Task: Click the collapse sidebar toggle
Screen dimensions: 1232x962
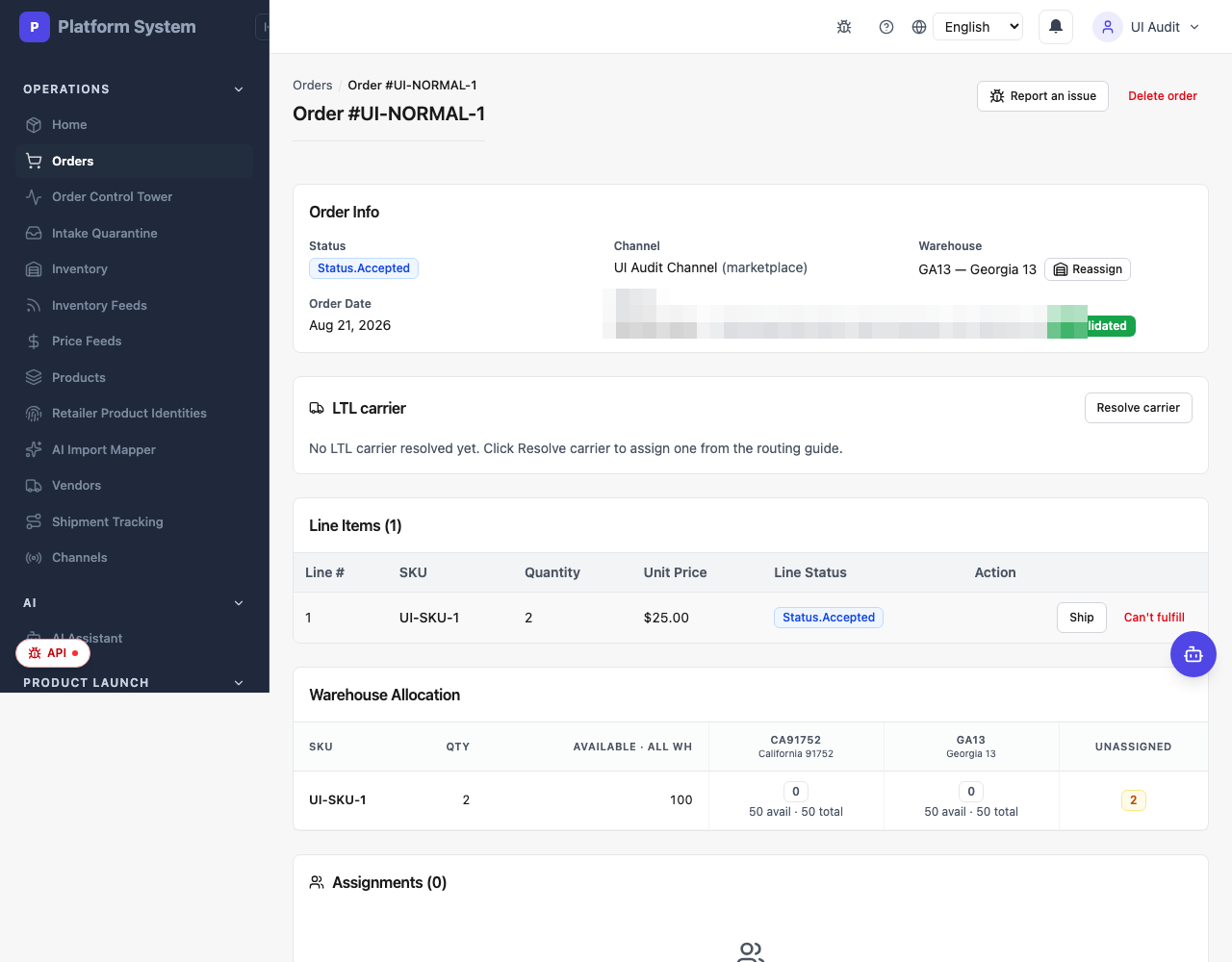Action: point(263,27)
